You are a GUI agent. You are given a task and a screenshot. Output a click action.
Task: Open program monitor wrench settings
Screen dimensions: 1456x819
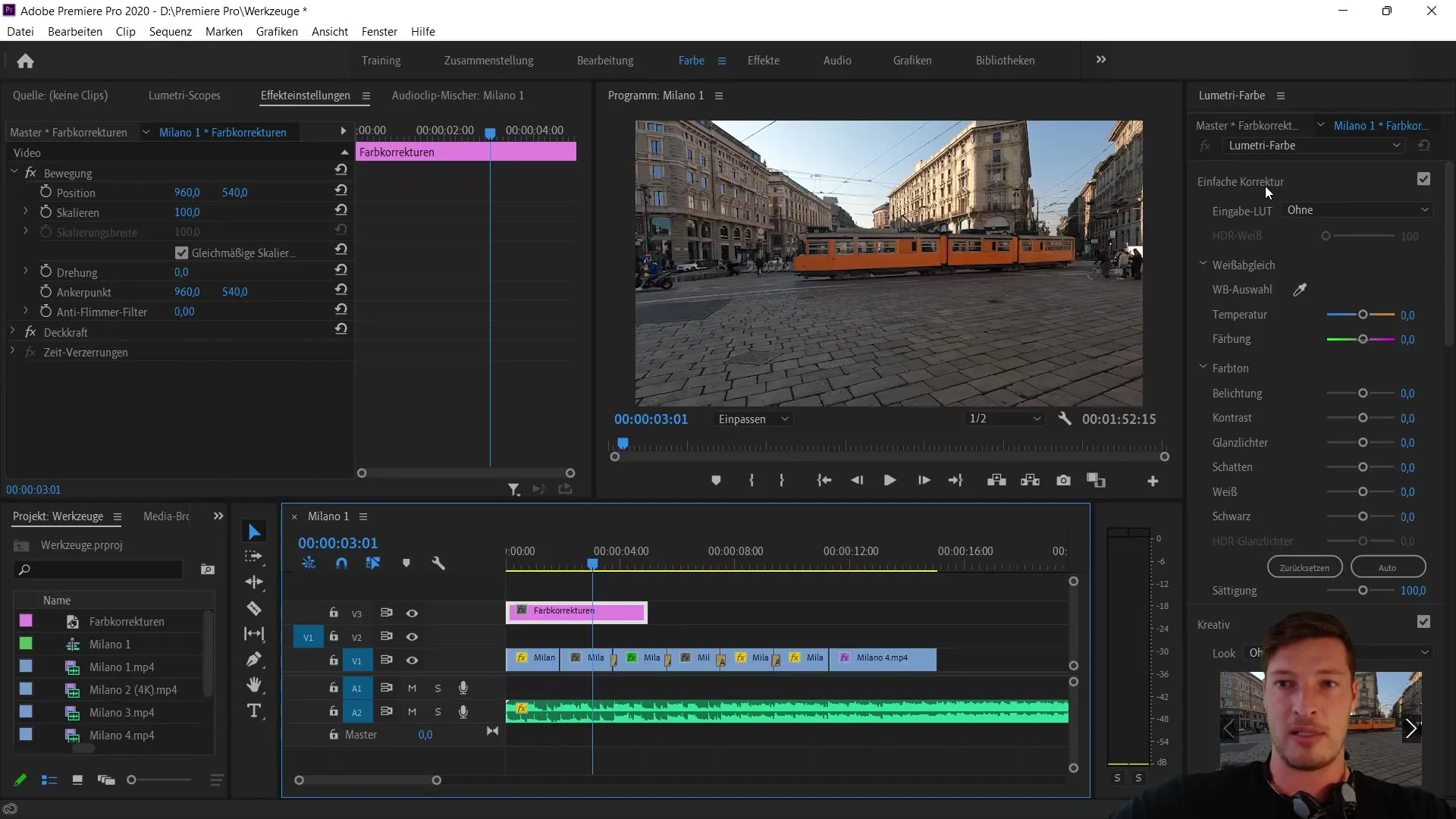pyautogui.click(x=1065, y=419)
